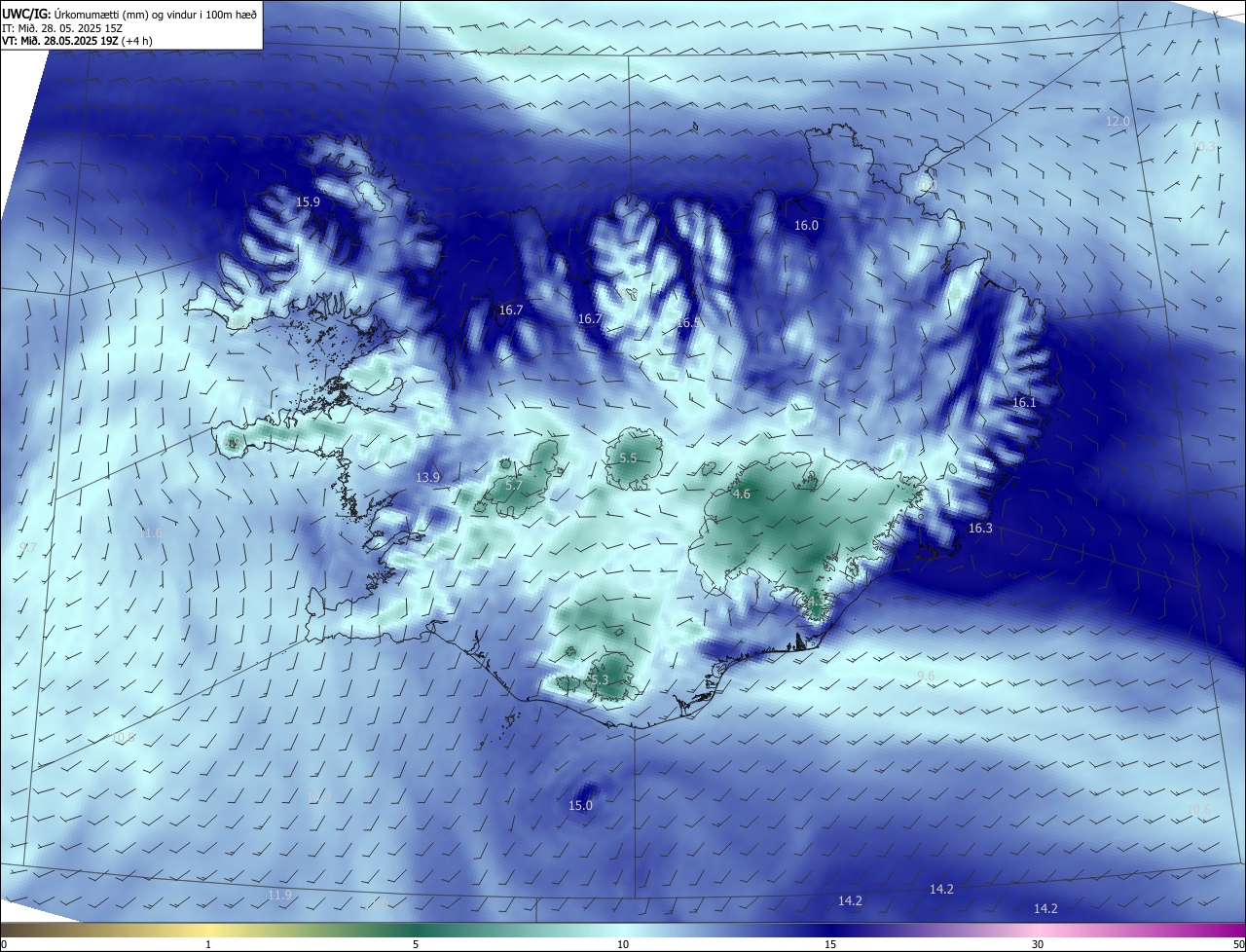Click the 15.9 value label on the map
Screen dimensions: 1246x952
[308, 202]
